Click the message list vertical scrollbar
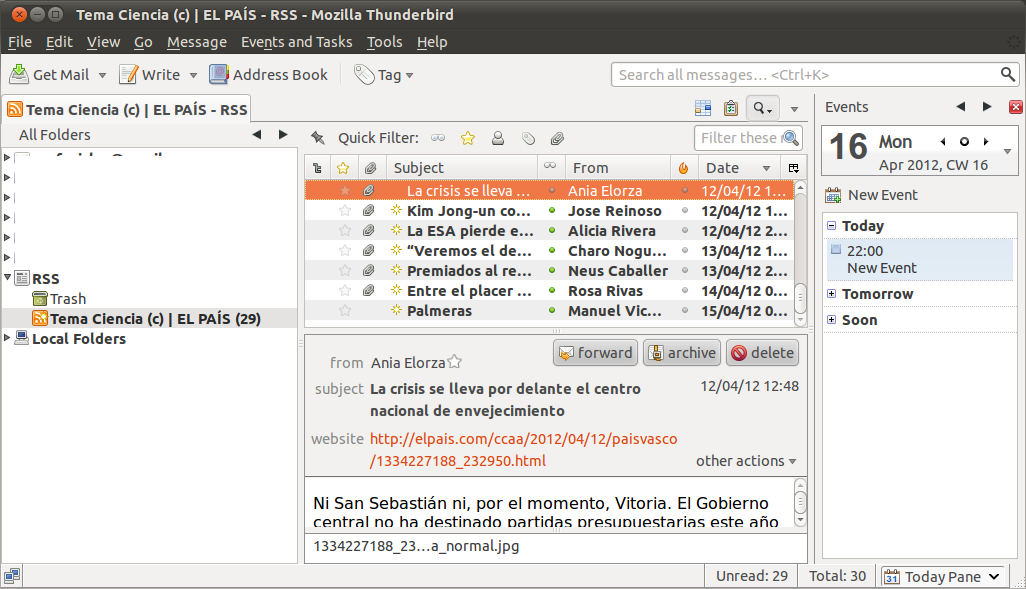The image size is (1026, 589). pos(800,250)
